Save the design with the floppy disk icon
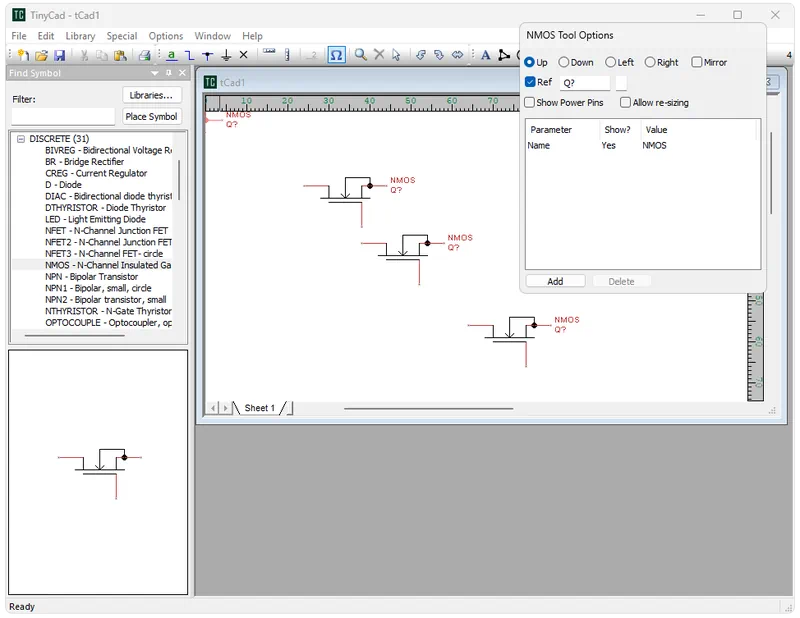This screenshot has height=618, width=800. [60, 55]
